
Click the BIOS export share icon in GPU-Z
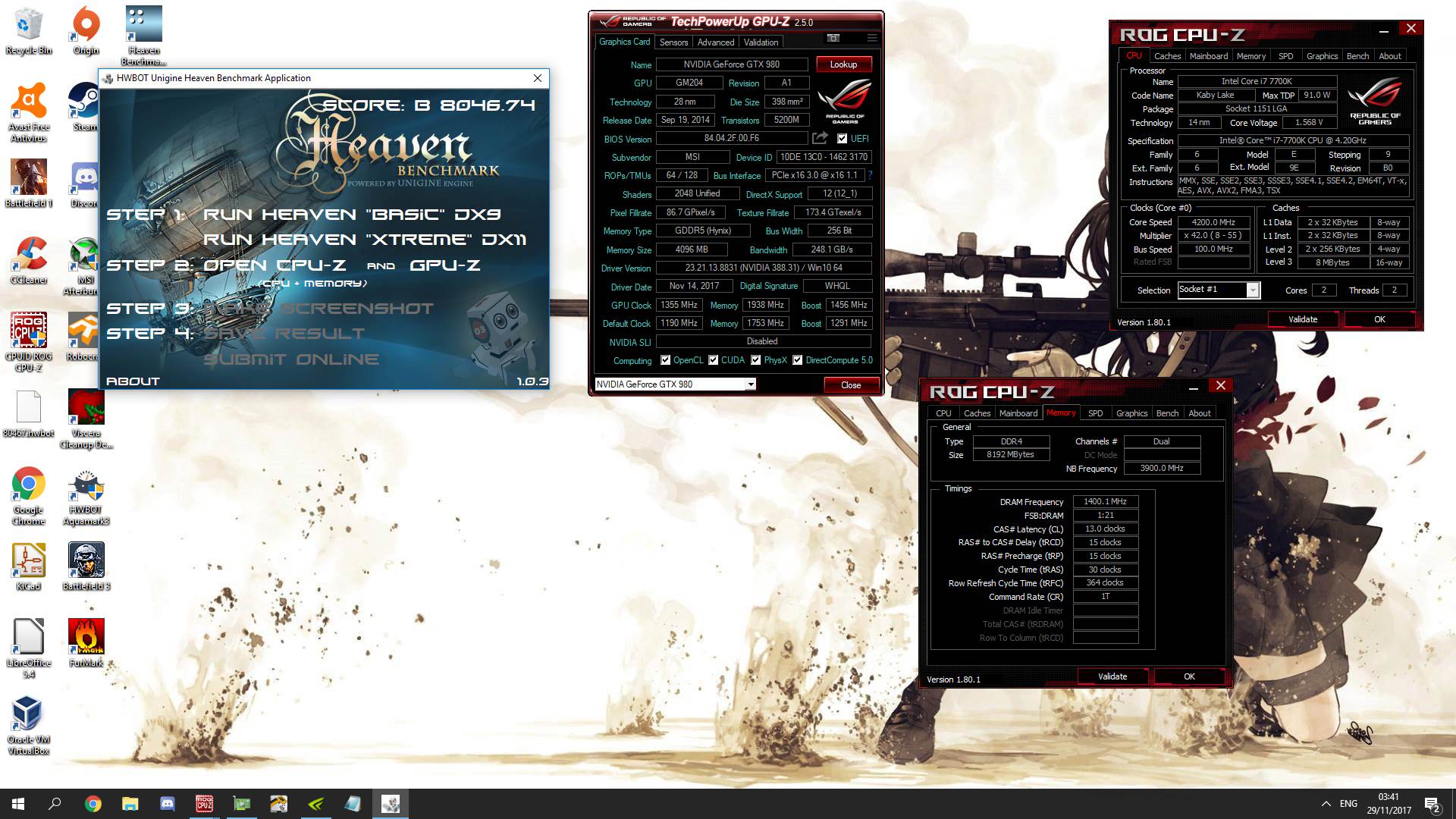[820, 138]
